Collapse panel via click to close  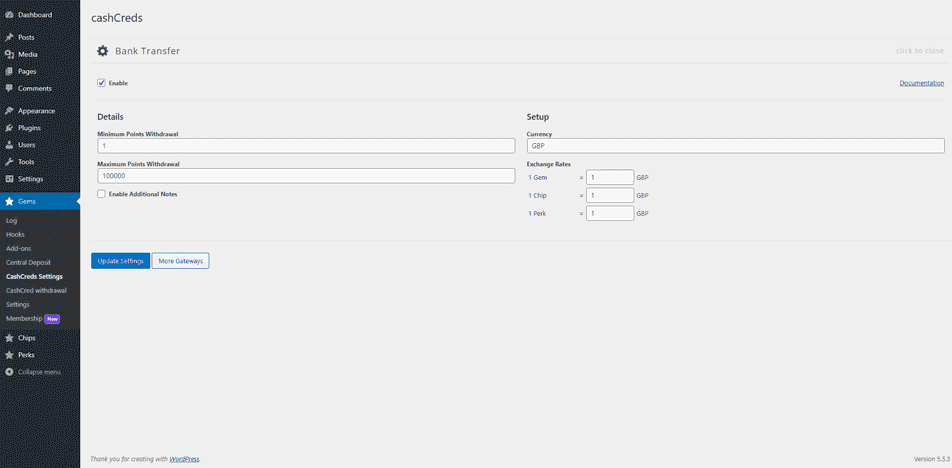coord(920,51)
